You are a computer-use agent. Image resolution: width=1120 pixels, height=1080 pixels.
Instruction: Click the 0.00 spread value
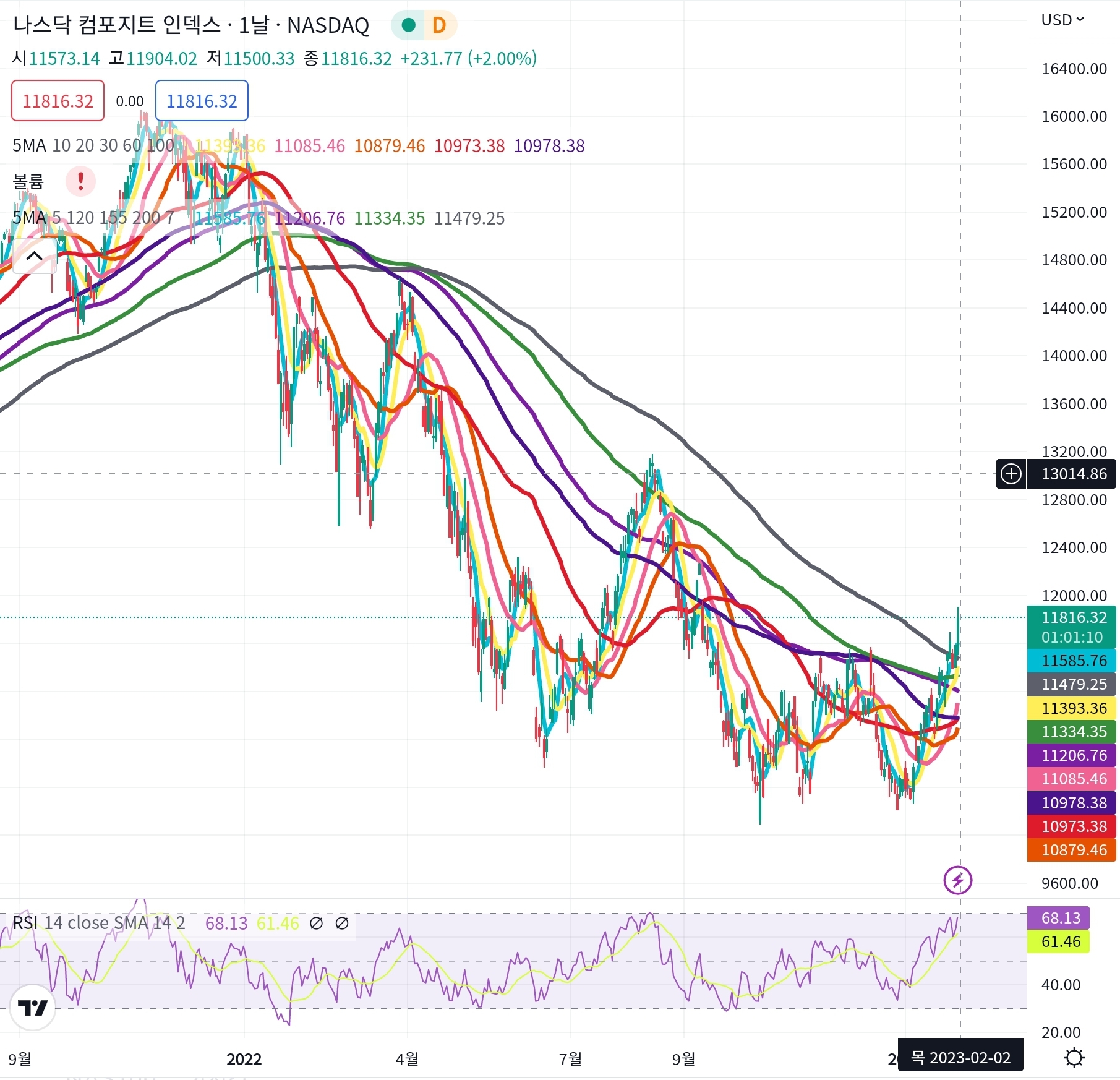130,101
